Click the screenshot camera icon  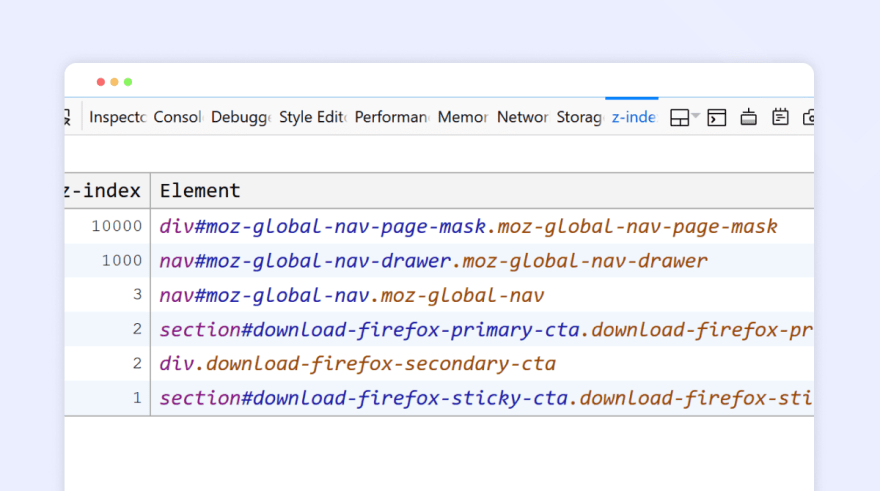coord(808,117)
